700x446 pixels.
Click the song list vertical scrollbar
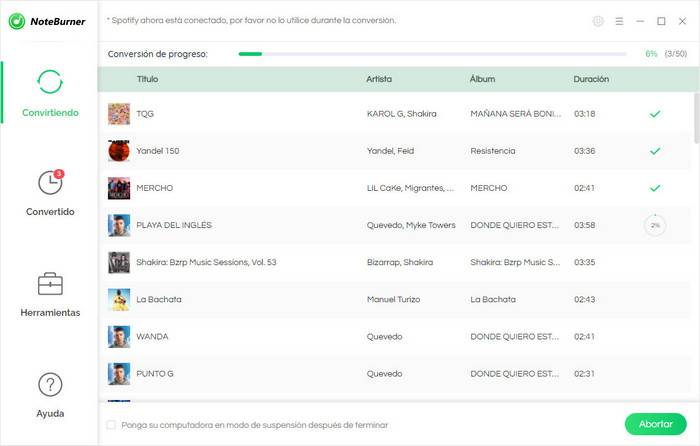pyautogui.click(x=696, y=118)
